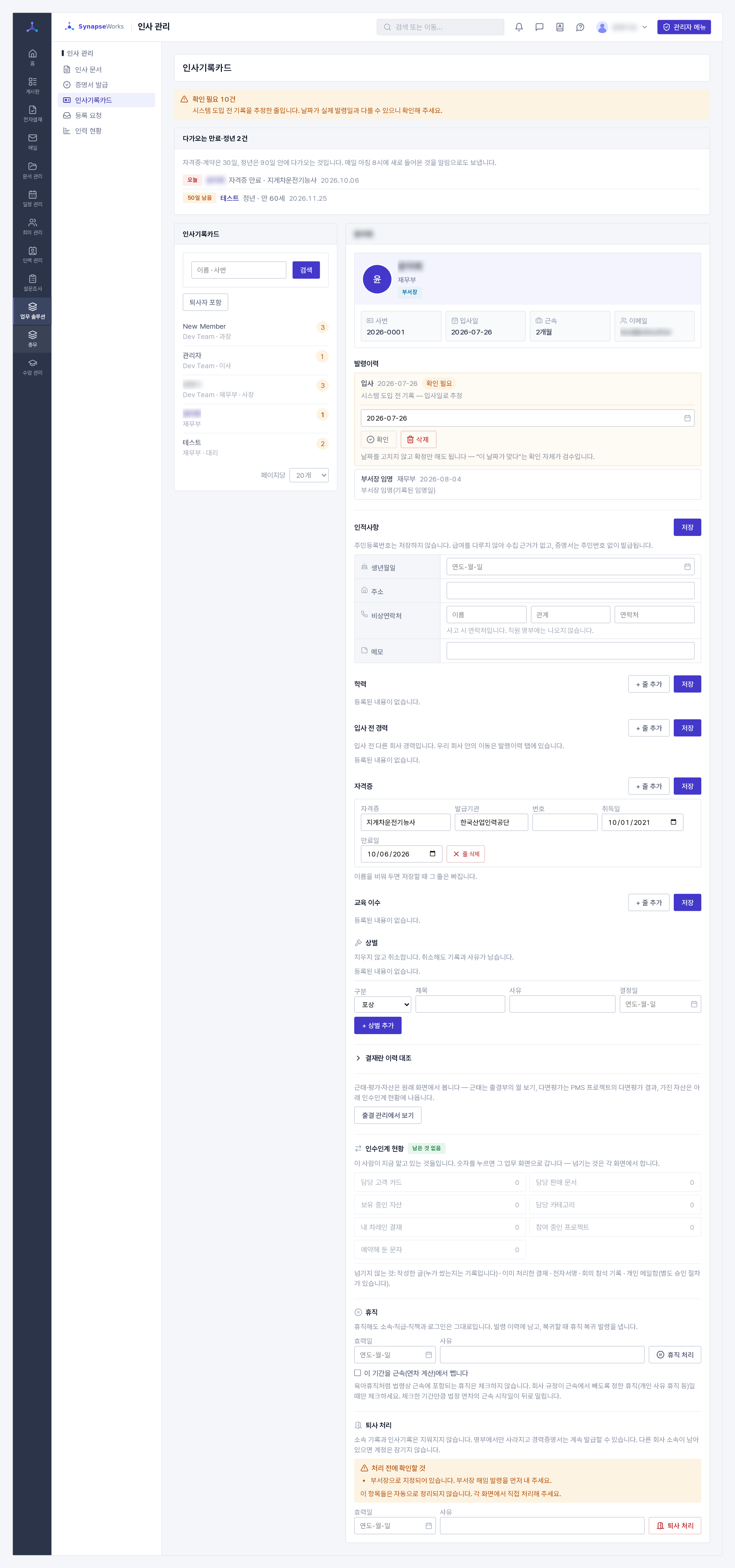Screen dimensions: 735x1568
Task: Open 전자결재 in the left sidebar
Action: point(32,114)
